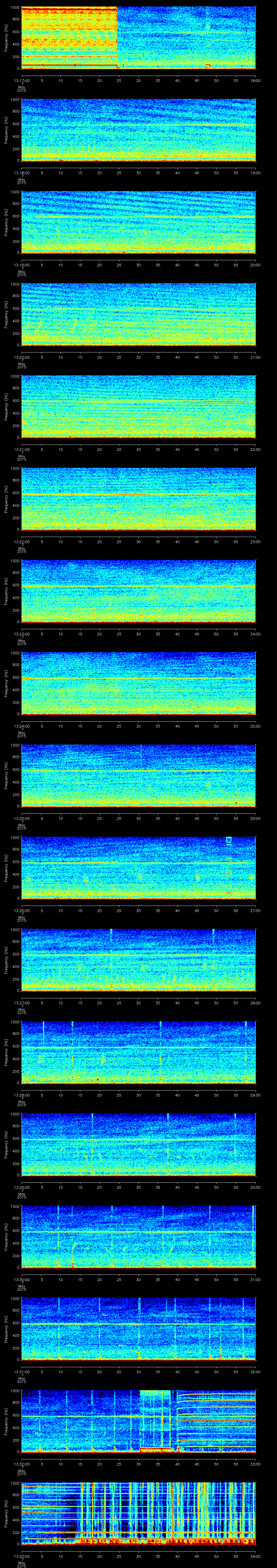Click the 22:00 end time label
Screen dimensions: 277x1568
point(256,450)
